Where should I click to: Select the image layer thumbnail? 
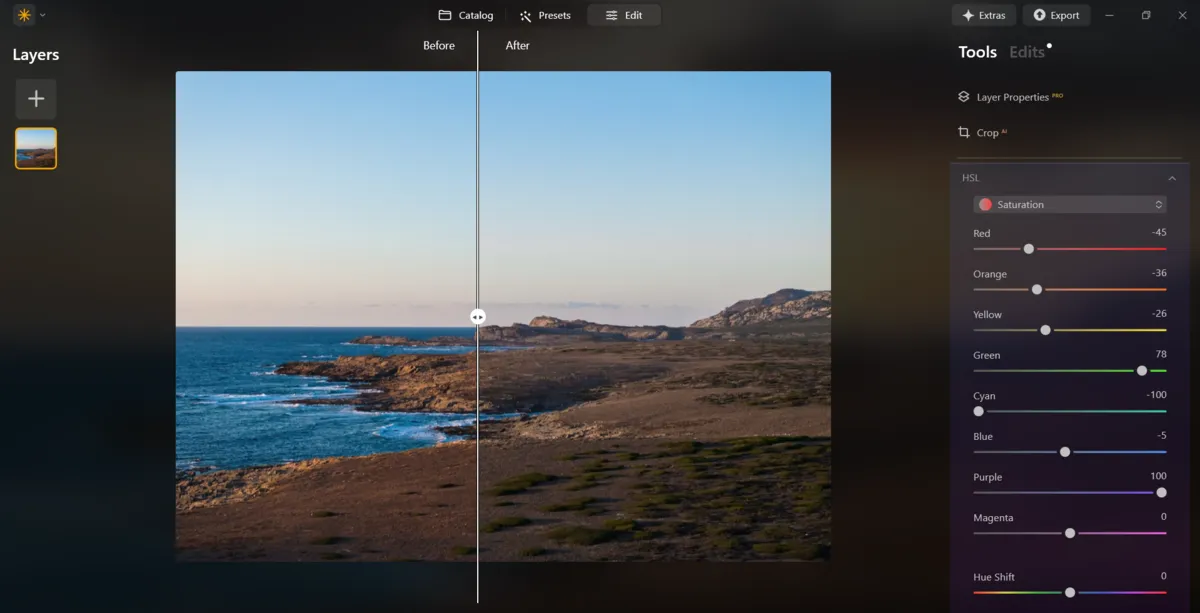36,146
